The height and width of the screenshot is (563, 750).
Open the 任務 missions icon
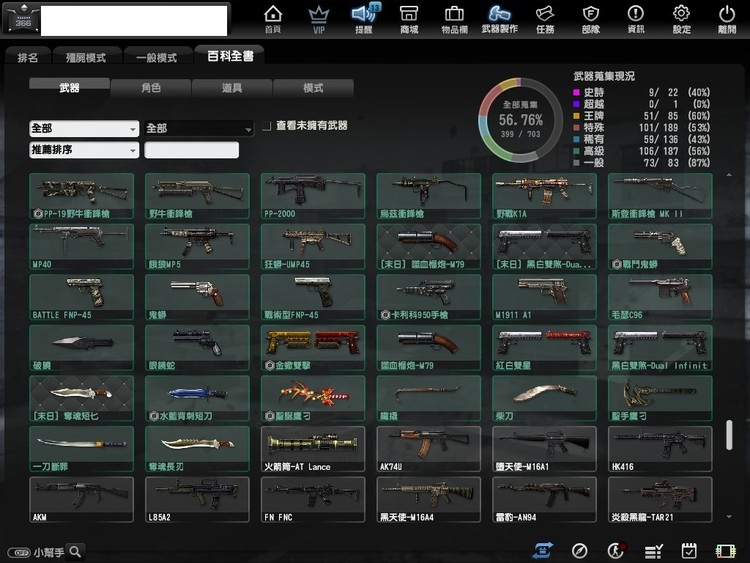click(x=545, y=19)
